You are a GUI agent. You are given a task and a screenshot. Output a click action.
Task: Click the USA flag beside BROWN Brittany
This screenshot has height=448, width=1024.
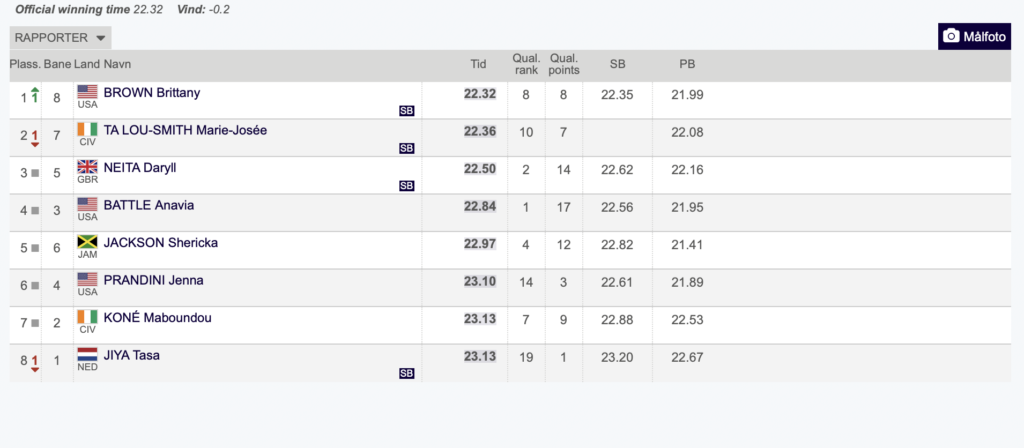click(x=87, y=92)
